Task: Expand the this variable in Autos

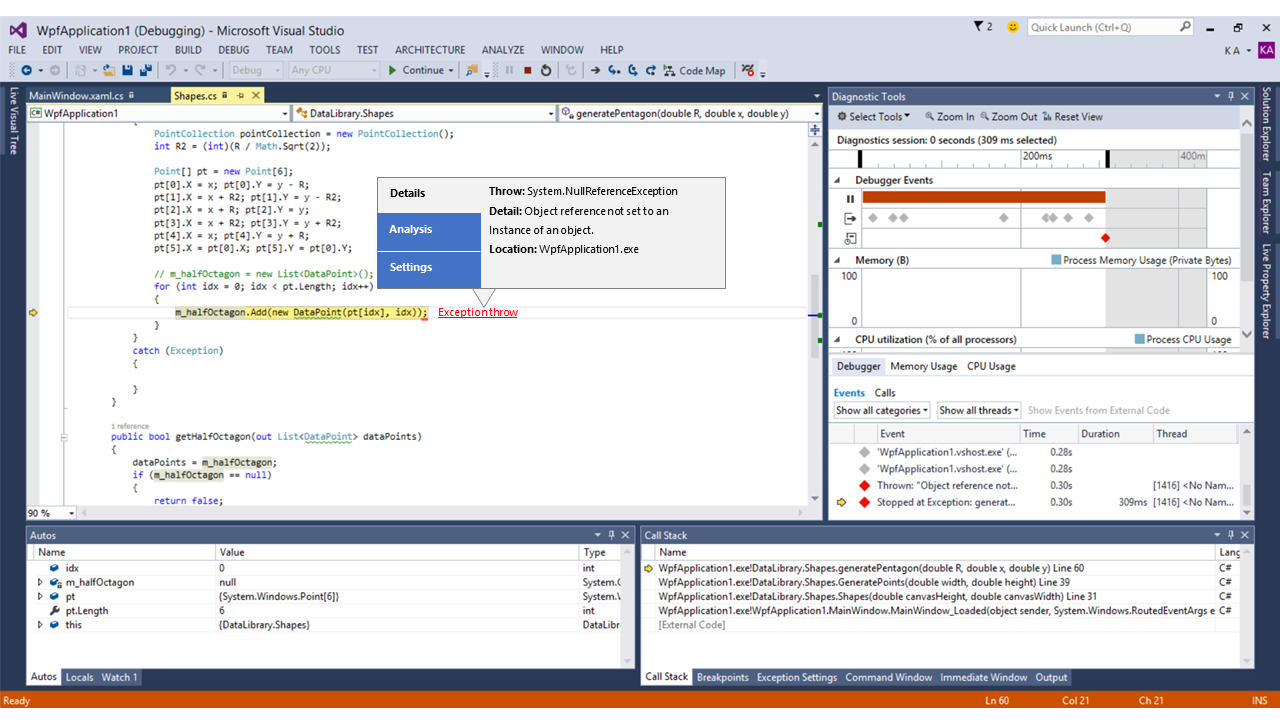Action: pyautogui.click(x=40, y=624)
